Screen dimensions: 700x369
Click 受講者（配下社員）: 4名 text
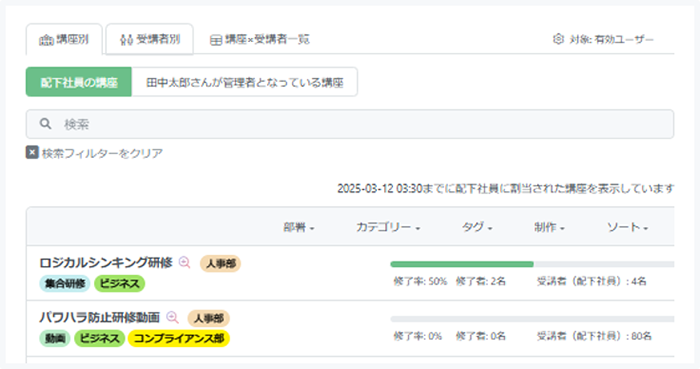click(x=592, y=282)
